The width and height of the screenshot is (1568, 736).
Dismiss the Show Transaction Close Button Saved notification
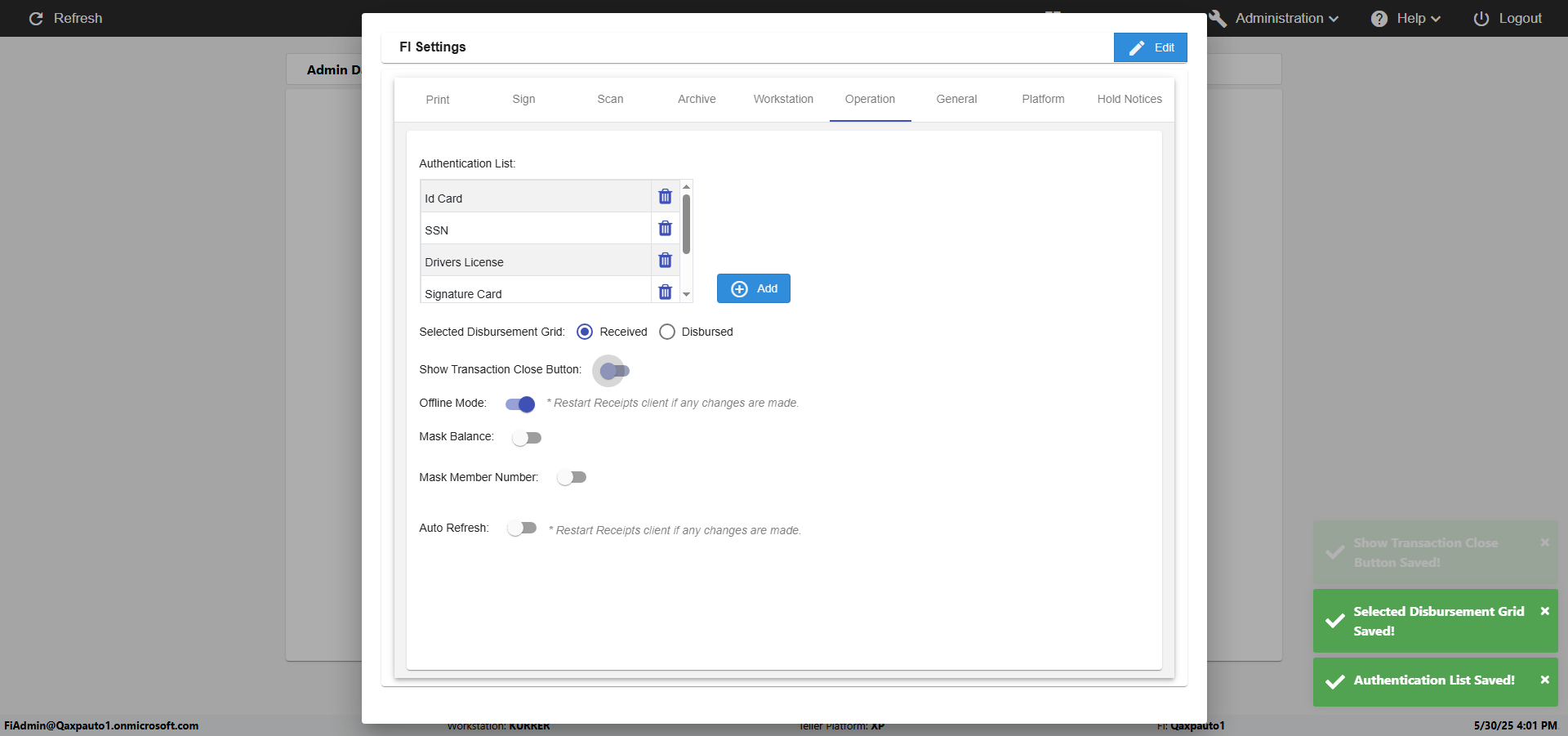click(x=1544, y=542)
